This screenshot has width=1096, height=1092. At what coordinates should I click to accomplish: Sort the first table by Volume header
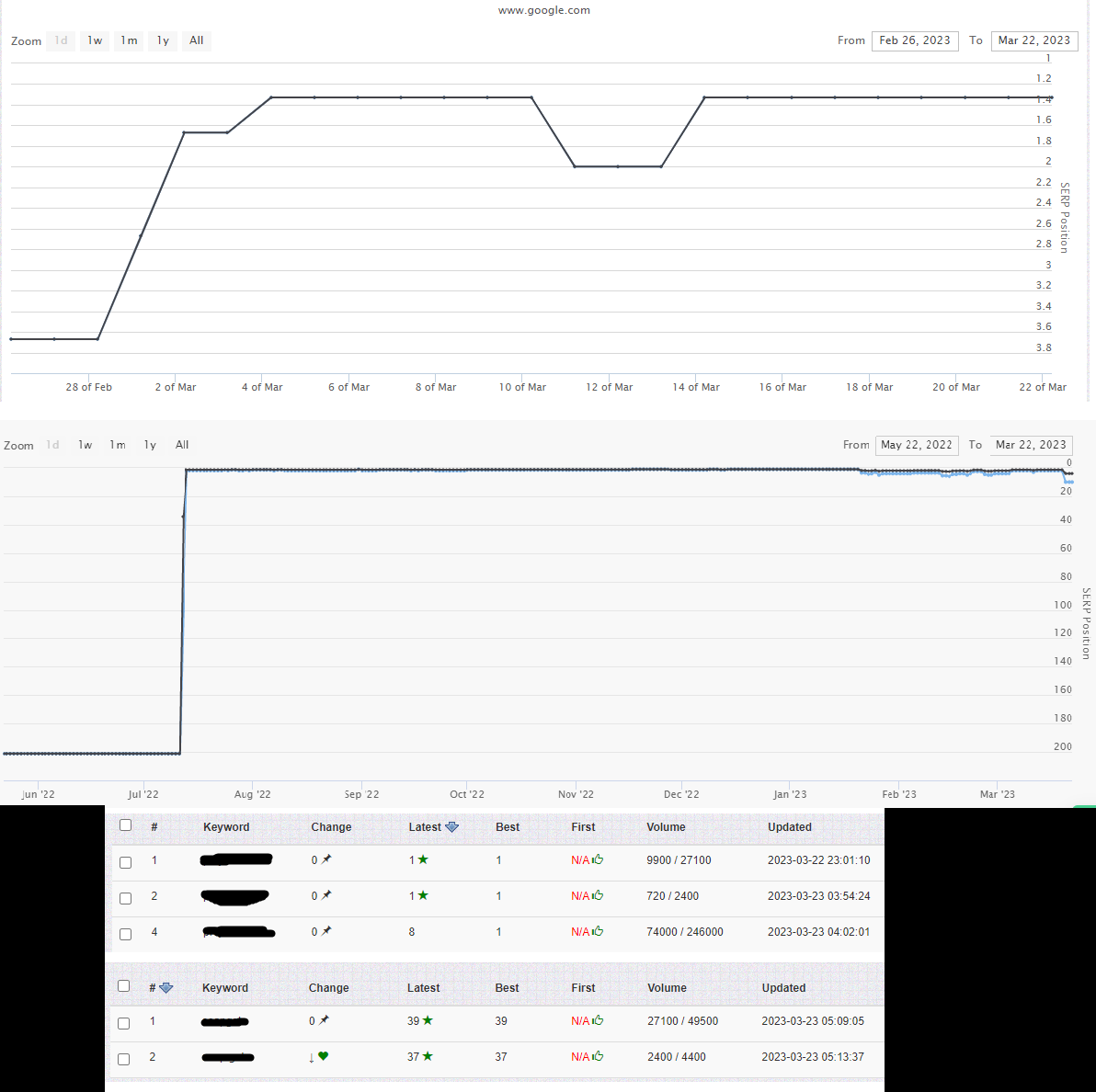coord(666,827)
